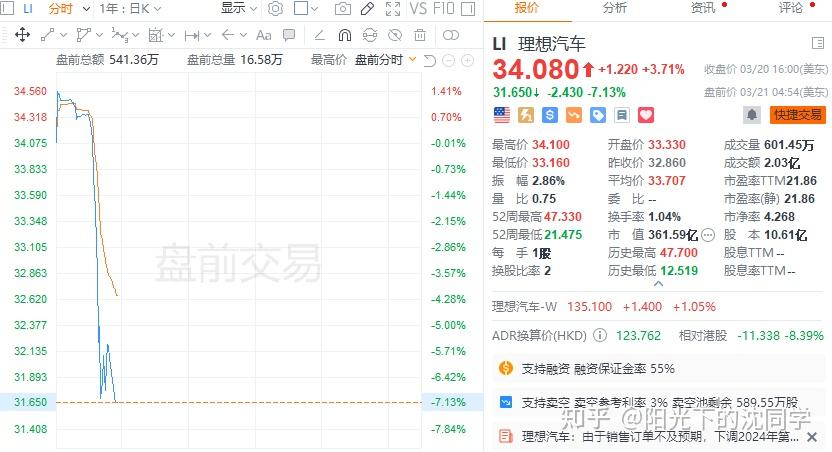Image resolution: width=832 pixels, height=452 pixels.
Task: Select the left arrow annotation tool
Action: coord(228,35)
